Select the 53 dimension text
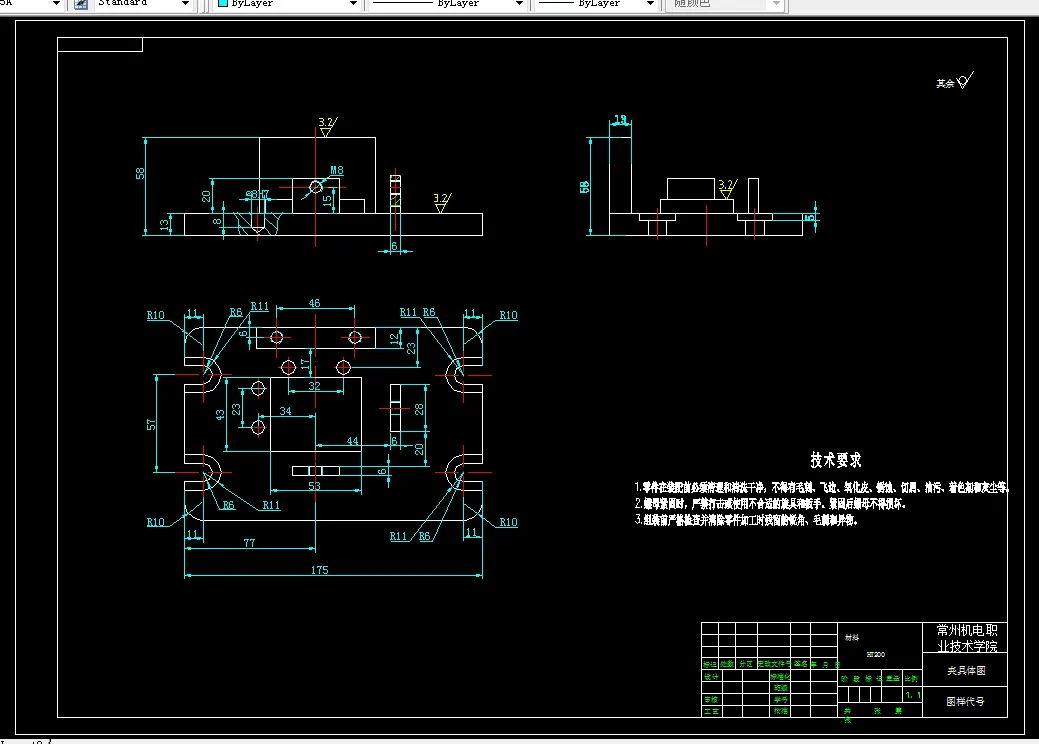 coord(314,486)
